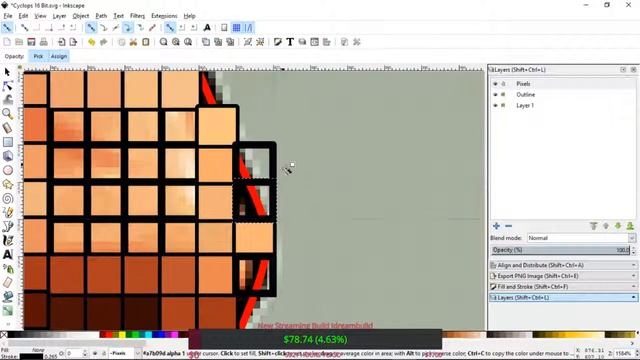
Task: Open Text and Font dialog icon
Action: (290, 42)
